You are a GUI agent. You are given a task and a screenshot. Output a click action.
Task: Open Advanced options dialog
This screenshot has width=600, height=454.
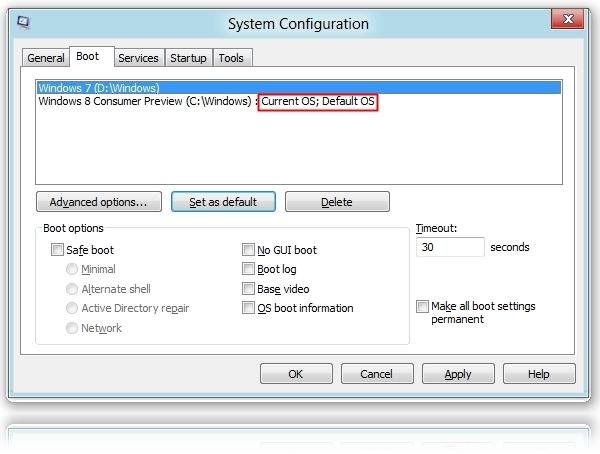(x=99, y=202)
